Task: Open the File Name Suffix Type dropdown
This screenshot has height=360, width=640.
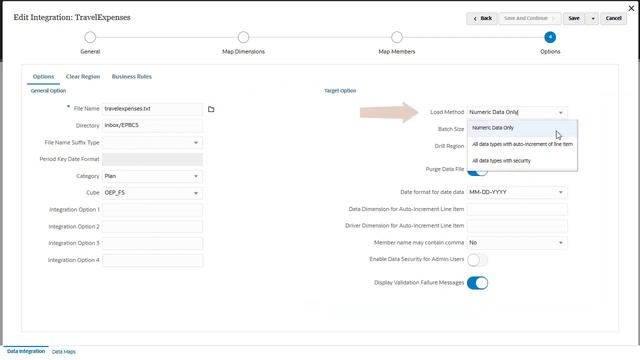Action: [152, 142]
